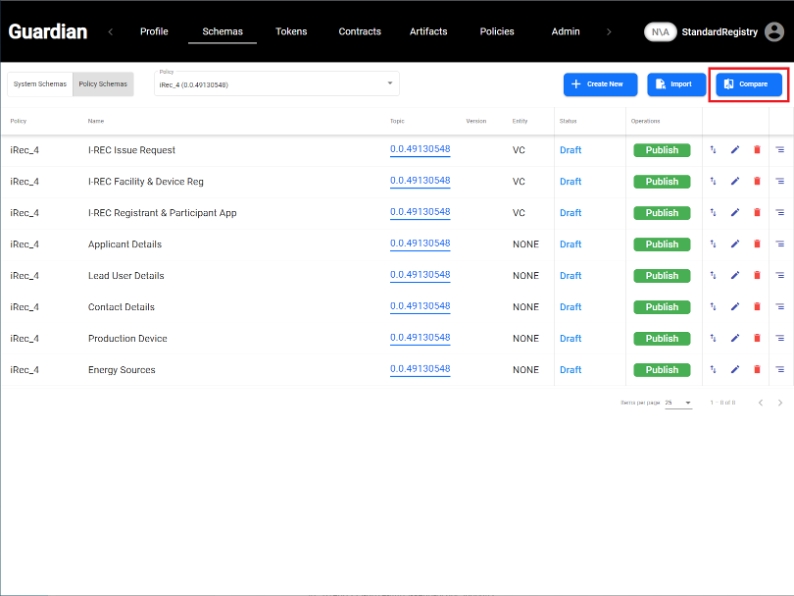Select the Policy Schemas toggle
Viewport: 794px width, 596px height.
(103, 84)
